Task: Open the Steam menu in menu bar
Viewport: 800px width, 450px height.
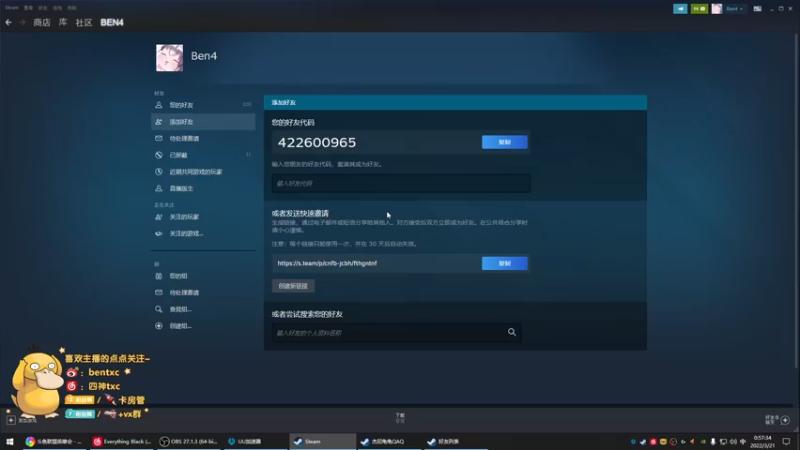Action: 12,8
